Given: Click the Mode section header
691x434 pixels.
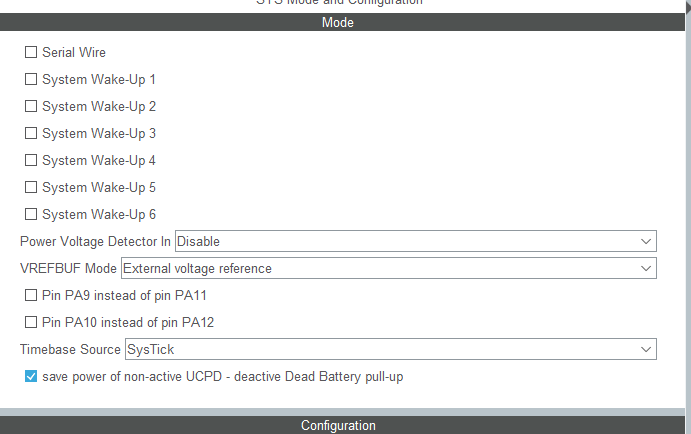Looking at the screenshot, I should [338, 23].
